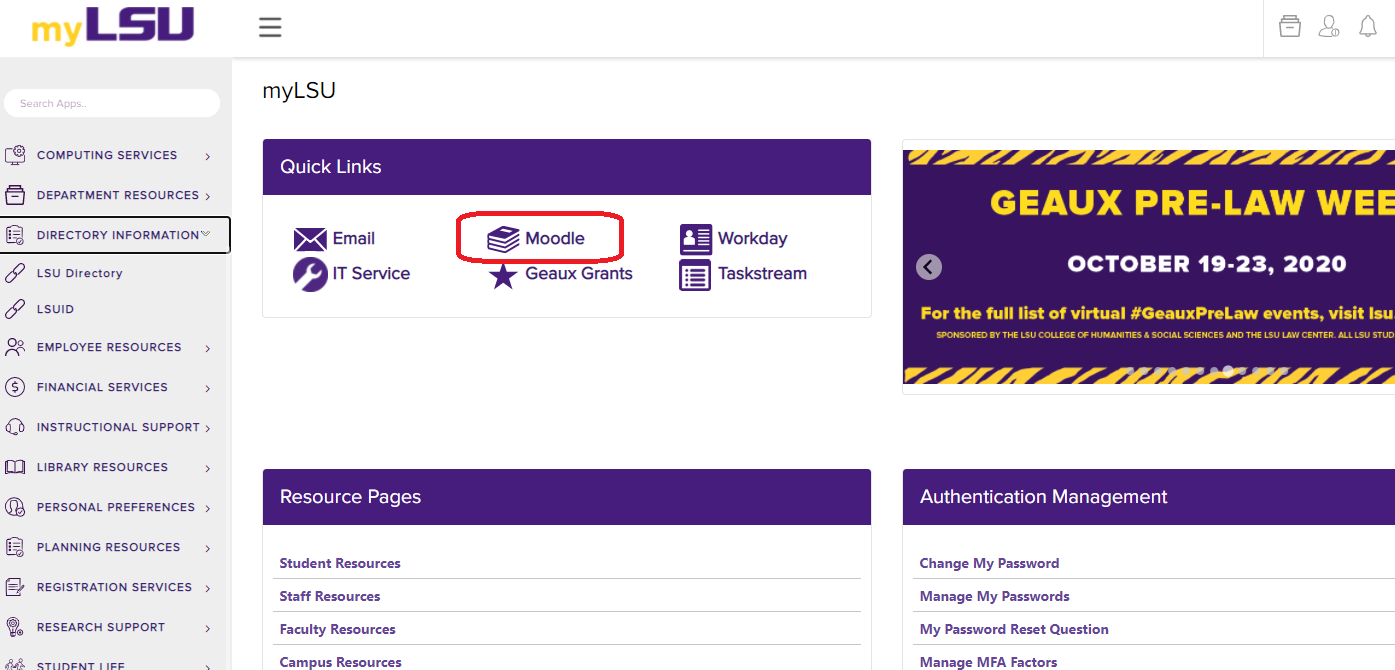Click the Geaux Grants star icon
The width and height of the screenshot is (1395, 670).
503,275
